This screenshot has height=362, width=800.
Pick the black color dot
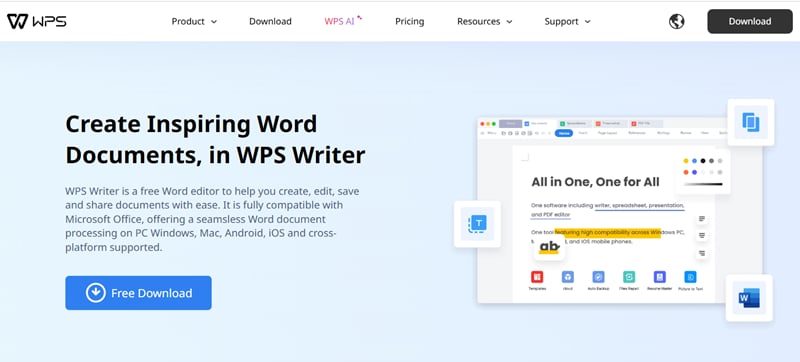[703, 161]
